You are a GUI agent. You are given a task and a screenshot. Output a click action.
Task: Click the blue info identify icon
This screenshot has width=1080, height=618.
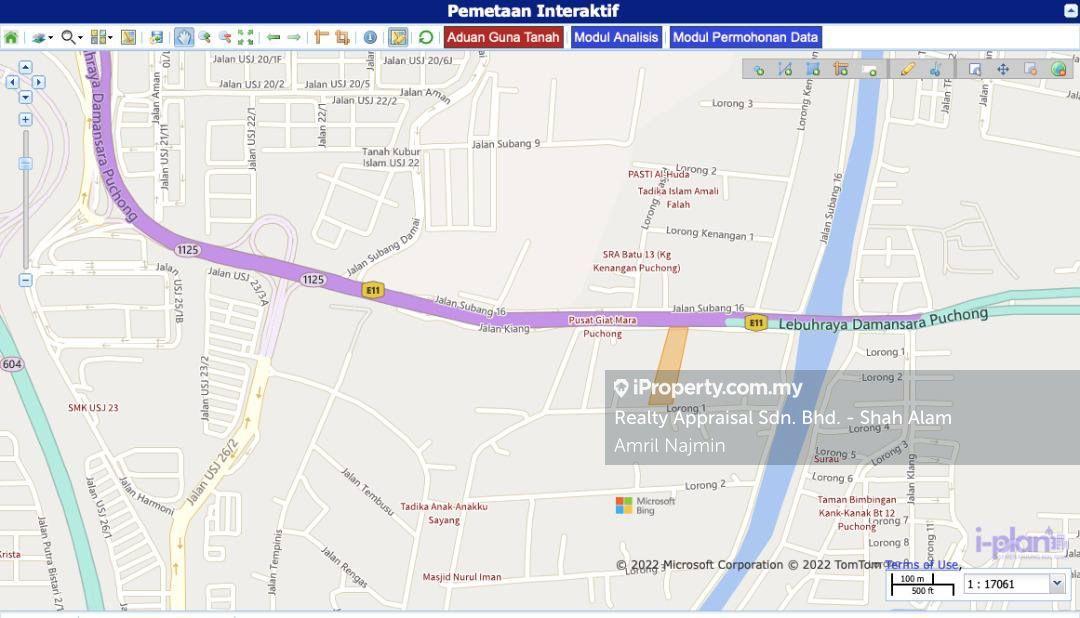click(370, 37)
